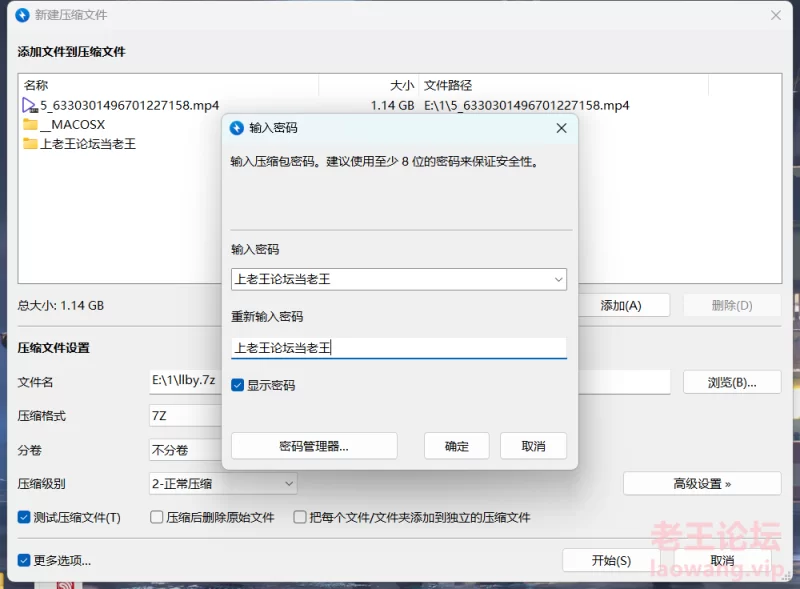Click the Bandizip logo icon in the password dialog title
Screen dimensions: 800x589
tap(237, 128)
